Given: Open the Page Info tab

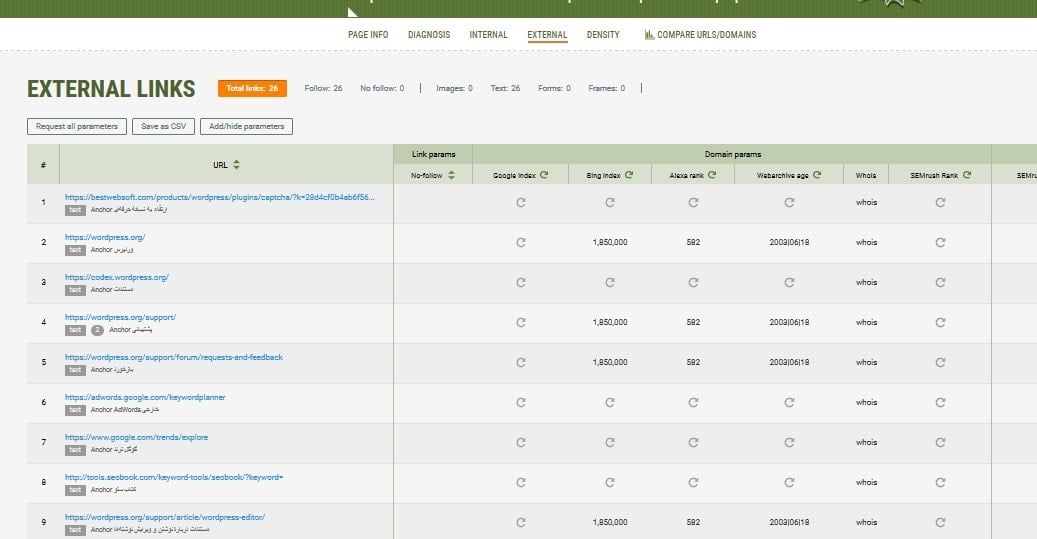Looking at the screenshot, I should (368, 34).
